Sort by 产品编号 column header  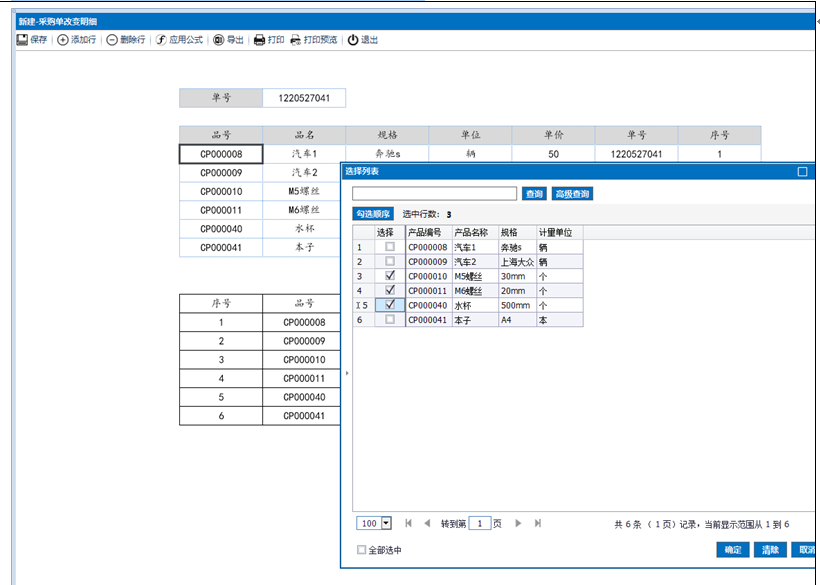pos(428,232)
